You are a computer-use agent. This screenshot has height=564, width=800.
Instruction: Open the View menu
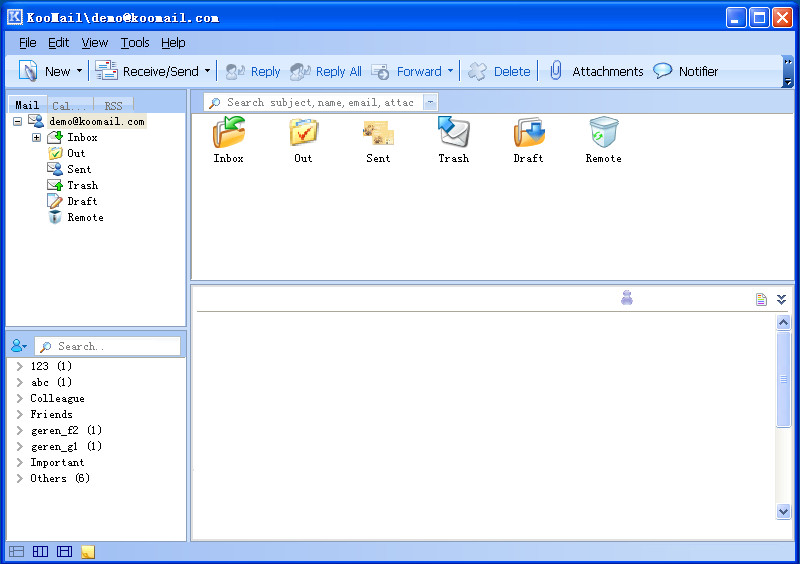click(x=95, y=43)
